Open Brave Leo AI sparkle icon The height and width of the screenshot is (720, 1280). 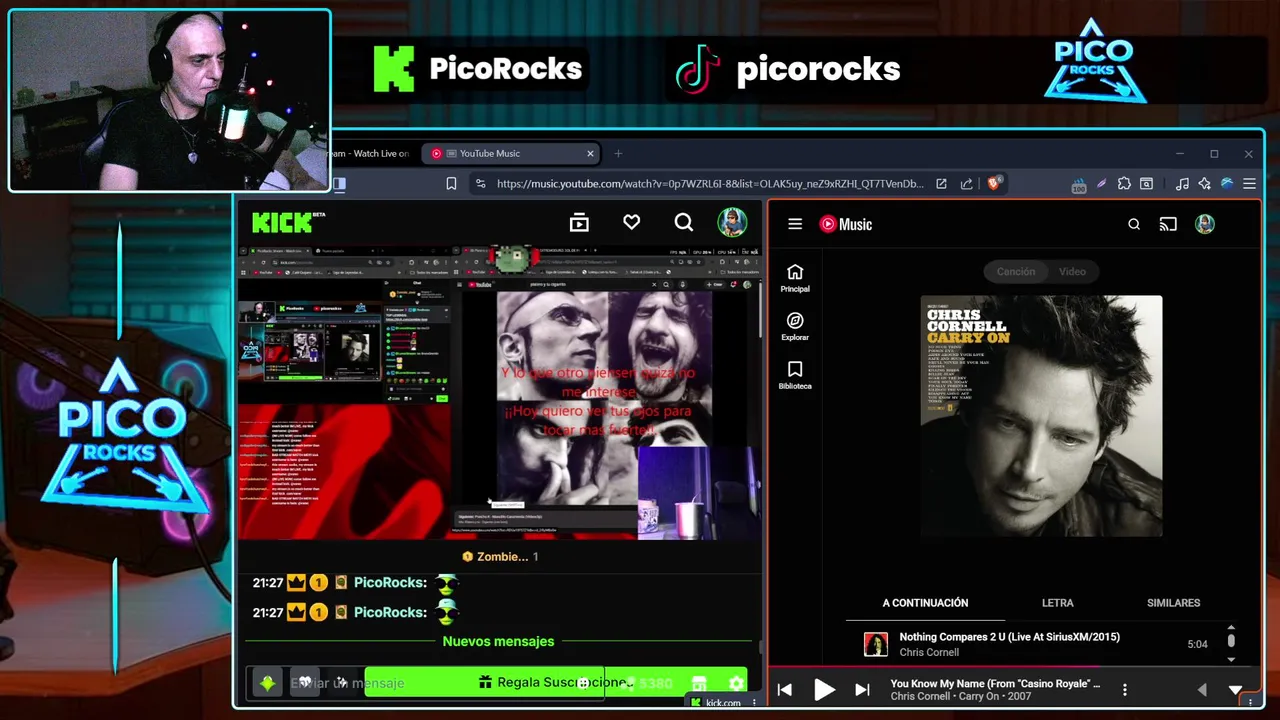coord(1204,183)
